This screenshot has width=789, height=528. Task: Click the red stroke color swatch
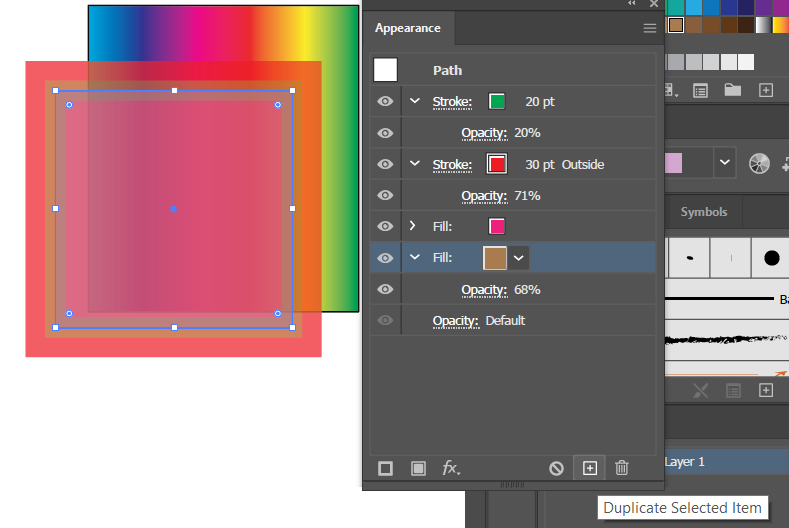[497, 164]
